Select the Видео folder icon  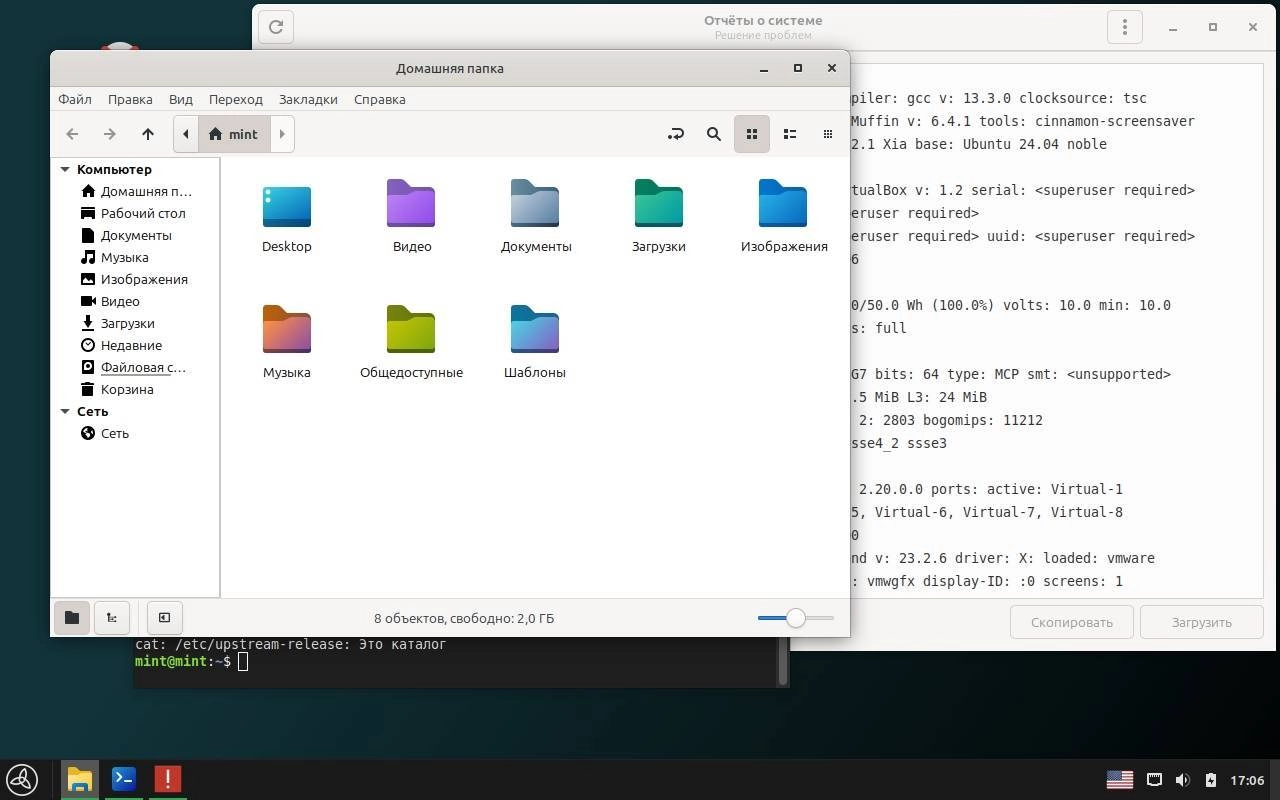(x=411, y=203)
